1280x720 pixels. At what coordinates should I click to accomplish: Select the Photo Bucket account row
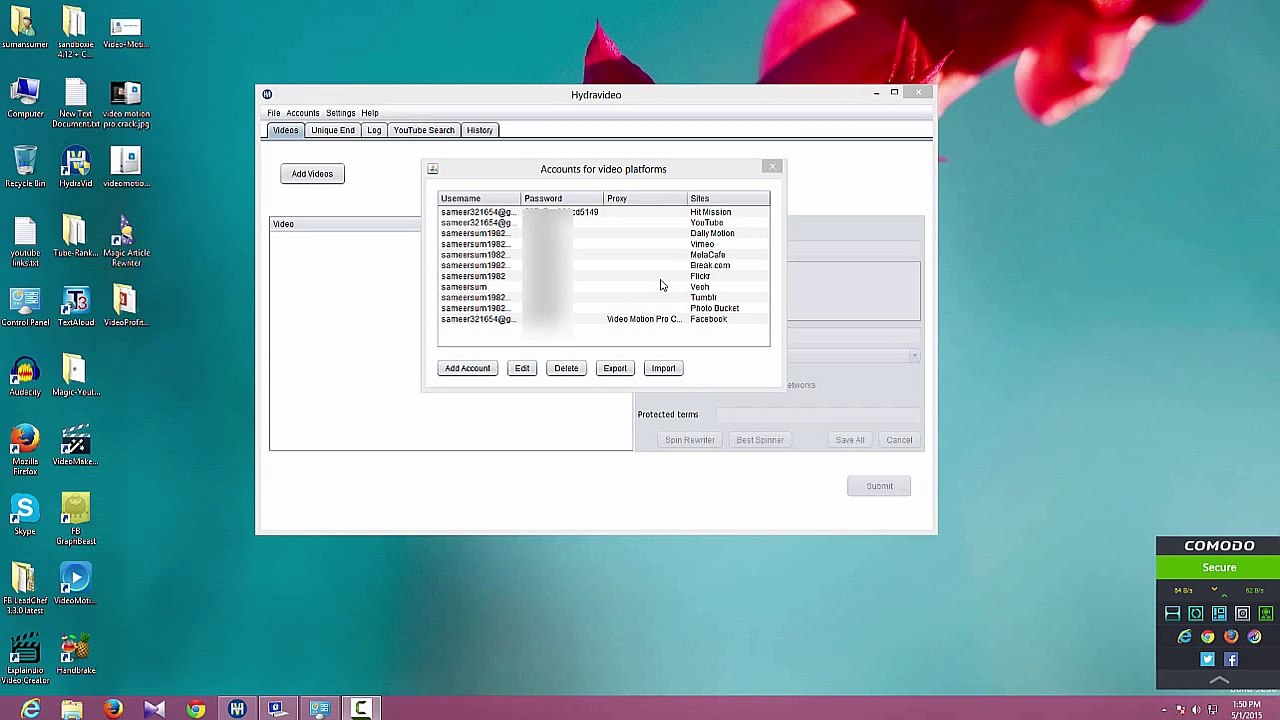pos(604,308)
